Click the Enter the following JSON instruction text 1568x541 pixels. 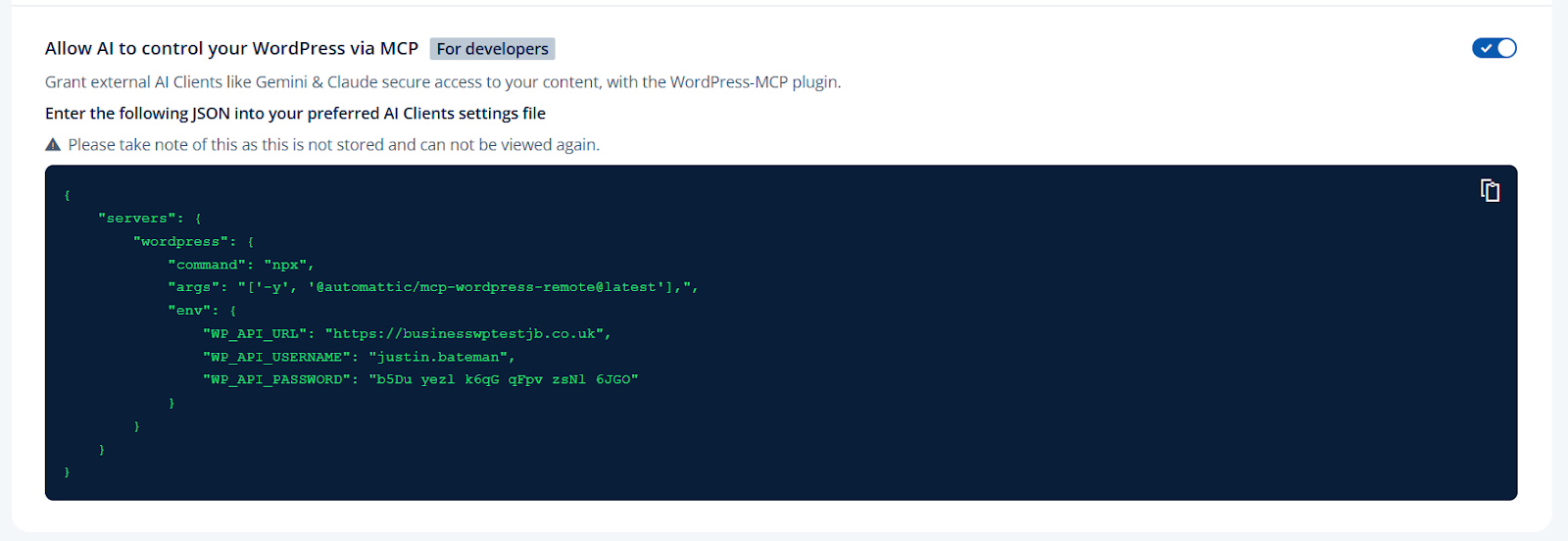[x=295, y=114]
